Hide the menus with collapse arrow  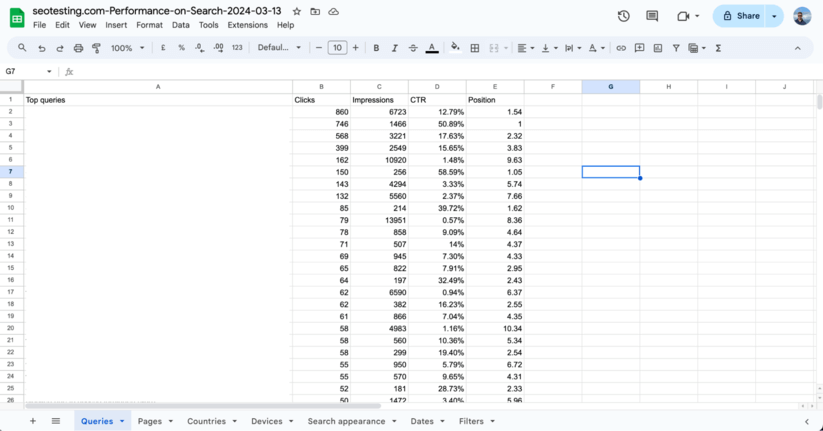tap(797, 48)
